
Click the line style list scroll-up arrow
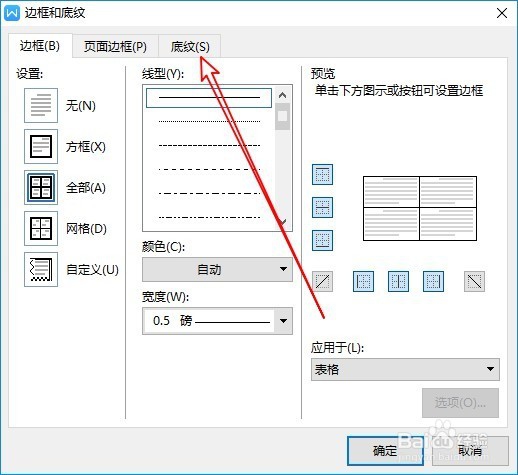point(282,95)
